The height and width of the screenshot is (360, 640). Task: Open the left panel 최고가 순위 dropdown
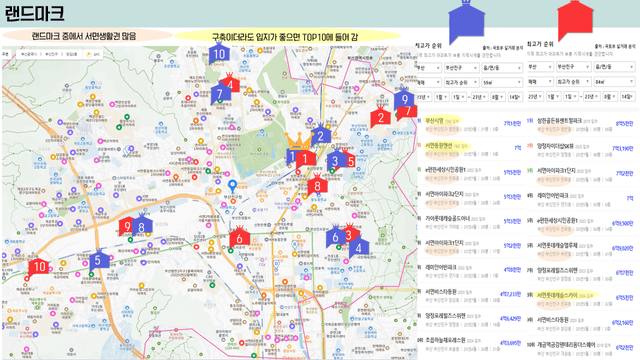point(461,82)
